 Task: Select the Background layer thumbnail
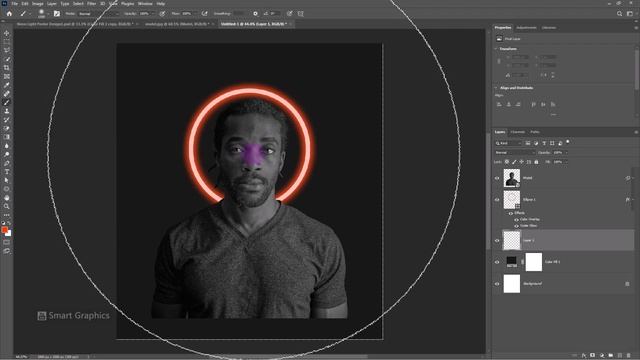click(512, 284)
